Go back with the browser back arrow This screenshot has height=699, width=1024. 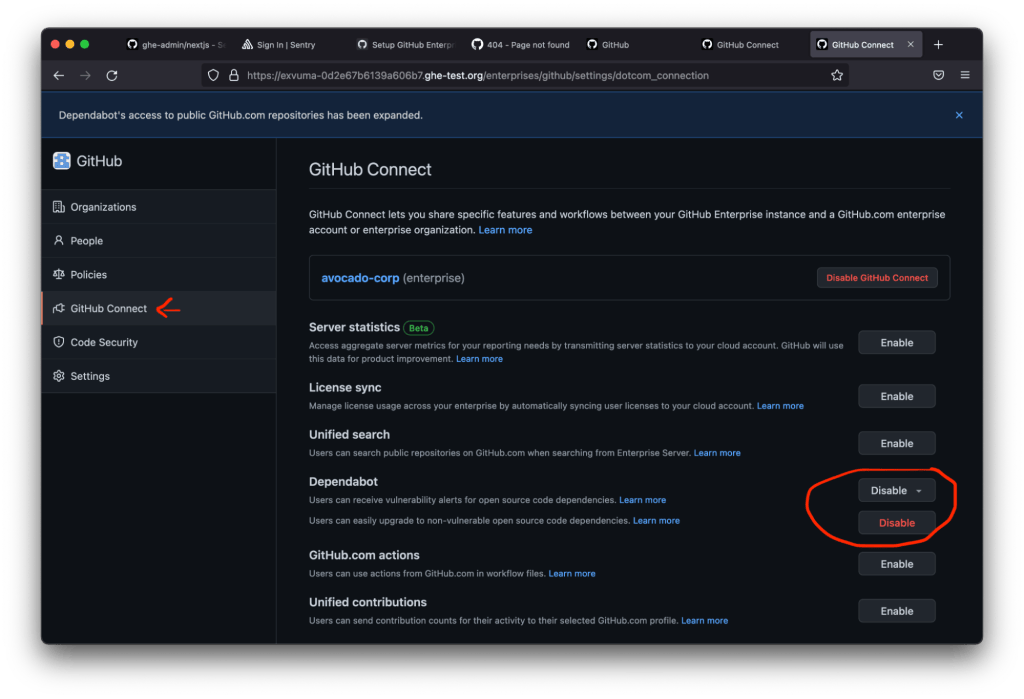coord(59,76)
